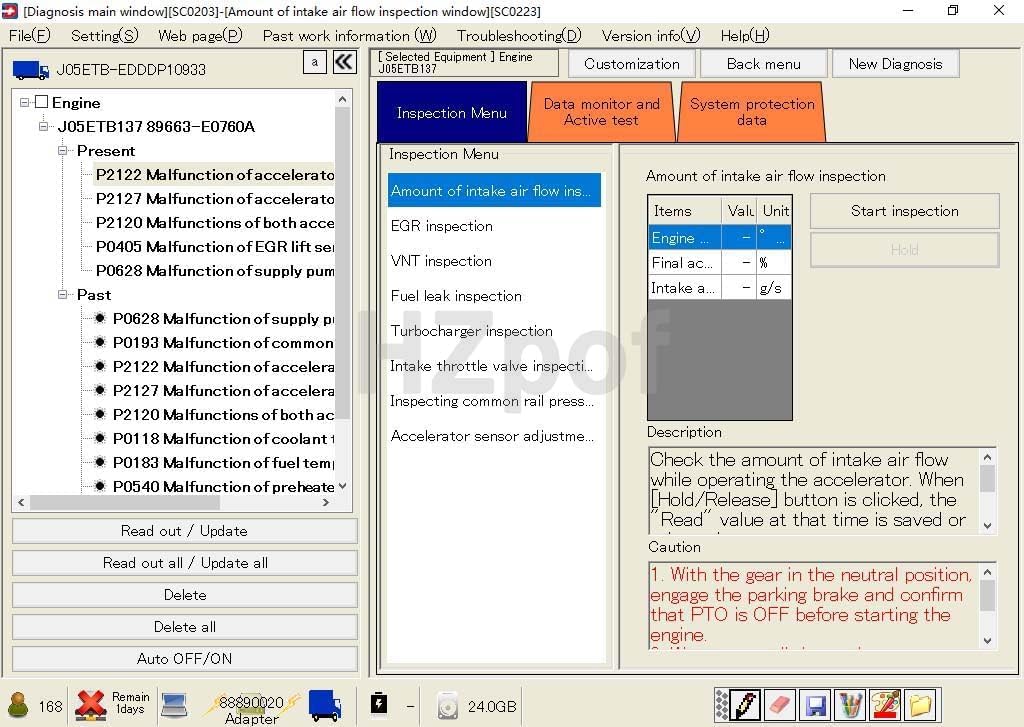
Task: Open the yellow folder icon in bottom toolbar
Action: [919, 705]
